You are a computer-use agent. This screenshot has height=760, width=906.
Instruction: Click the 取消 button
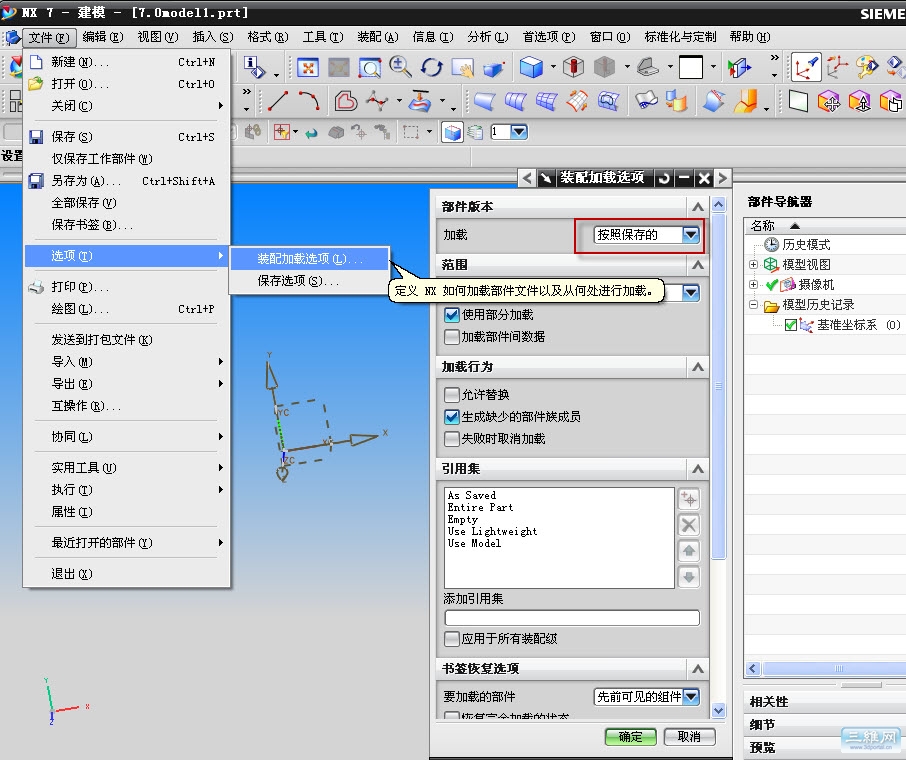pos(689,737)
